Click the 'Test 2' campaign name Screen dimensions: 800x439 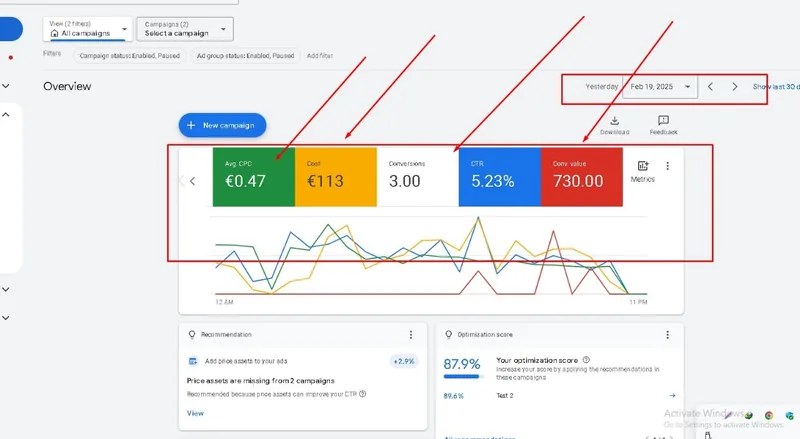505,396
